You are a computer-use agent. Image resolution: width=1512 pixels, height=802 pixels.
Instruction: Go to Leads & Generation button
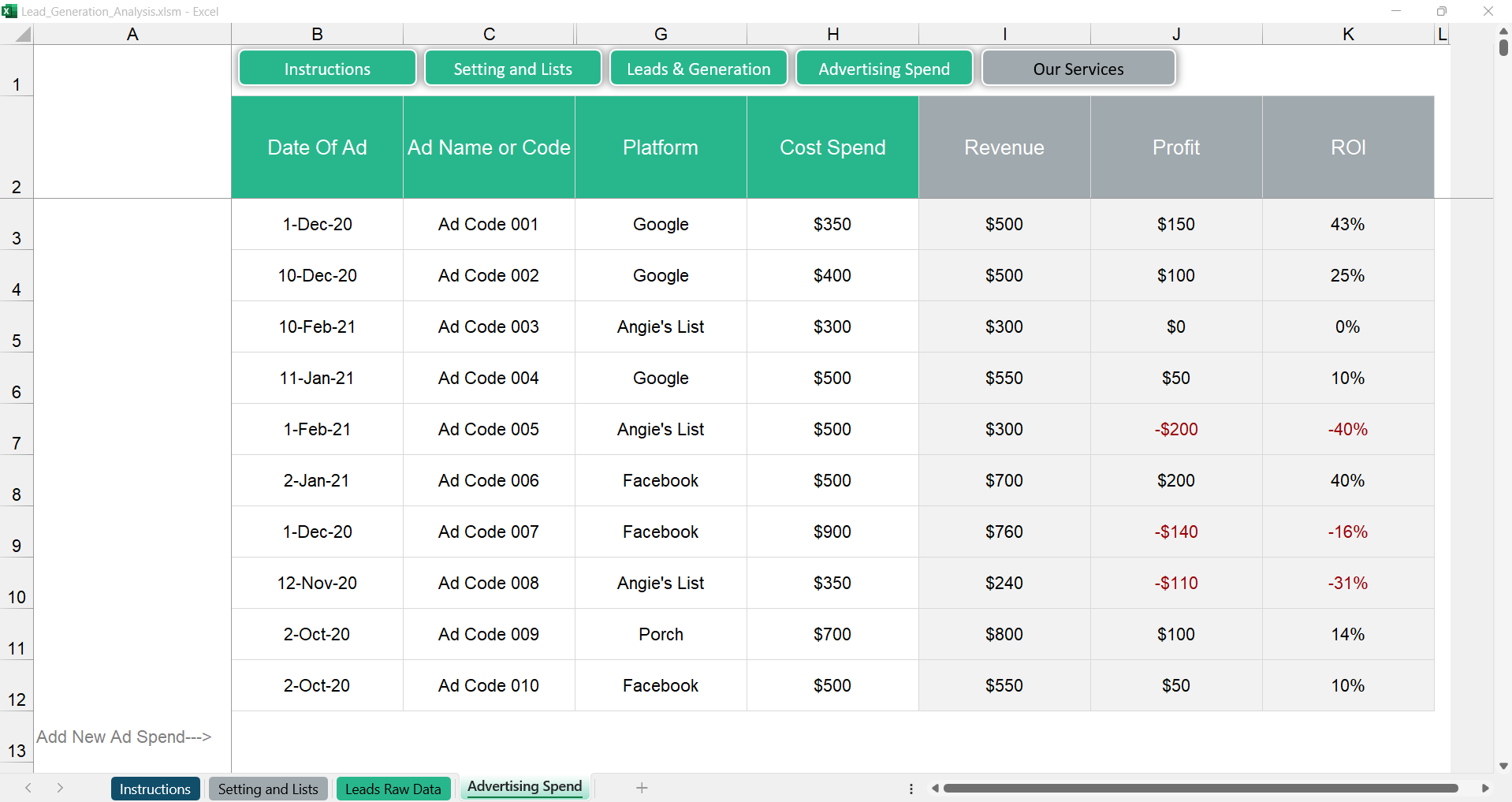(x=698, y=69)
